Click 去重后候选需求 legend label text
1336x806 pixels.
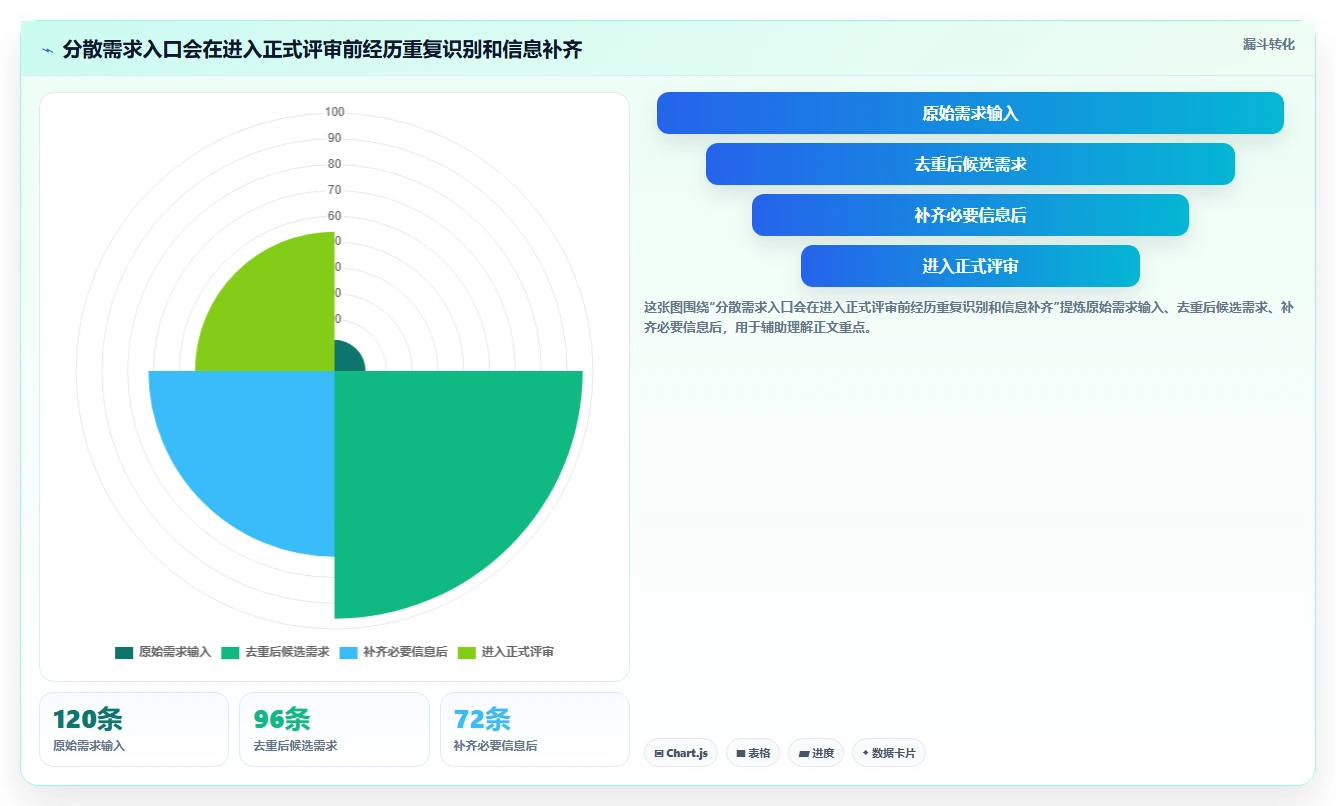[x=287, y=652]
